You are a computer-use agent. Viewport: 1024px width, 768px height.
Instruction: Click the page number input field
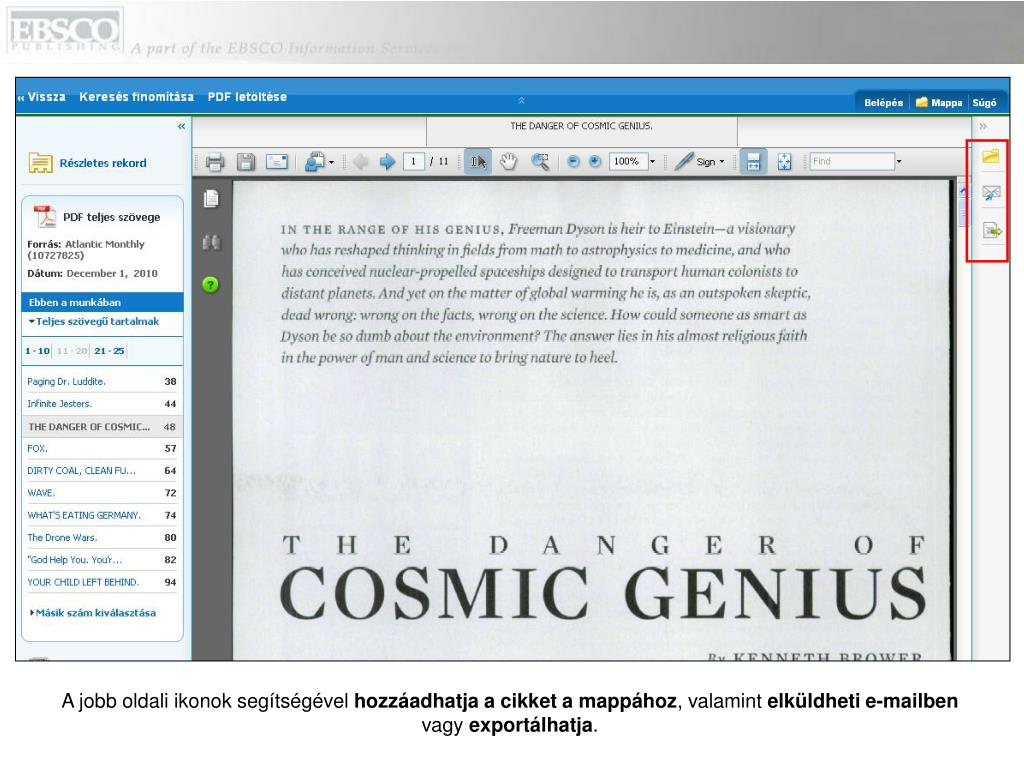click(x=413, y=161)
